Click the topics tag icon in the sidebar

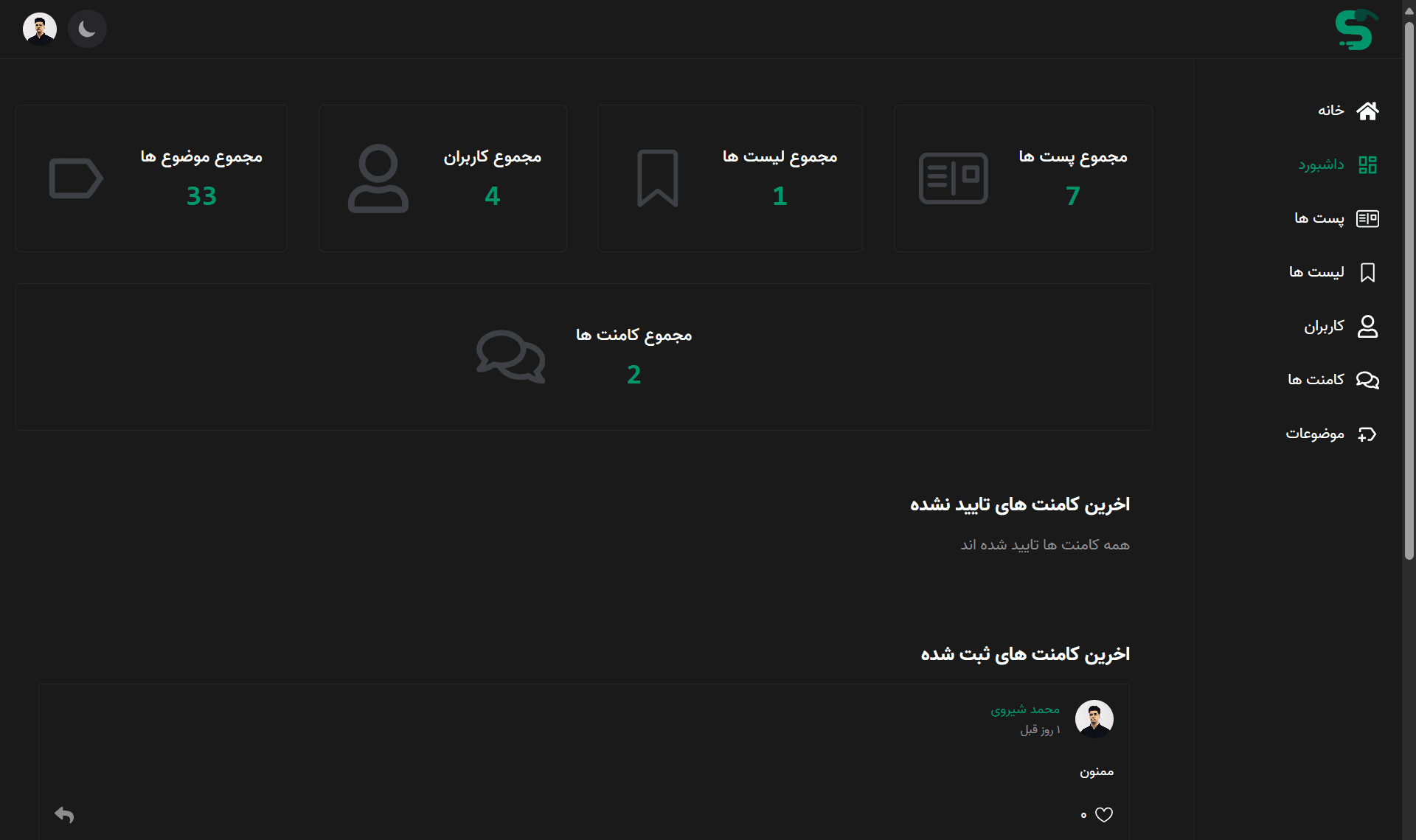[1367, 434]
